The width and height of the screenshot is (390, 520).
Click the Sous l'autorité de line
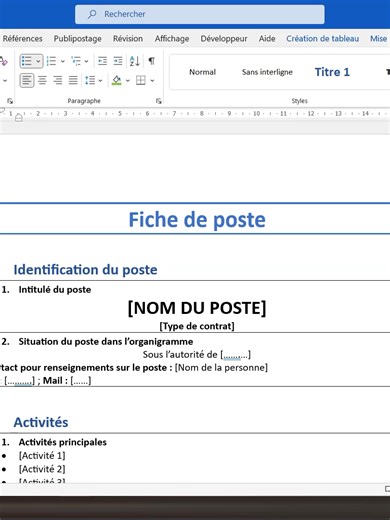(x=197, y=354)
